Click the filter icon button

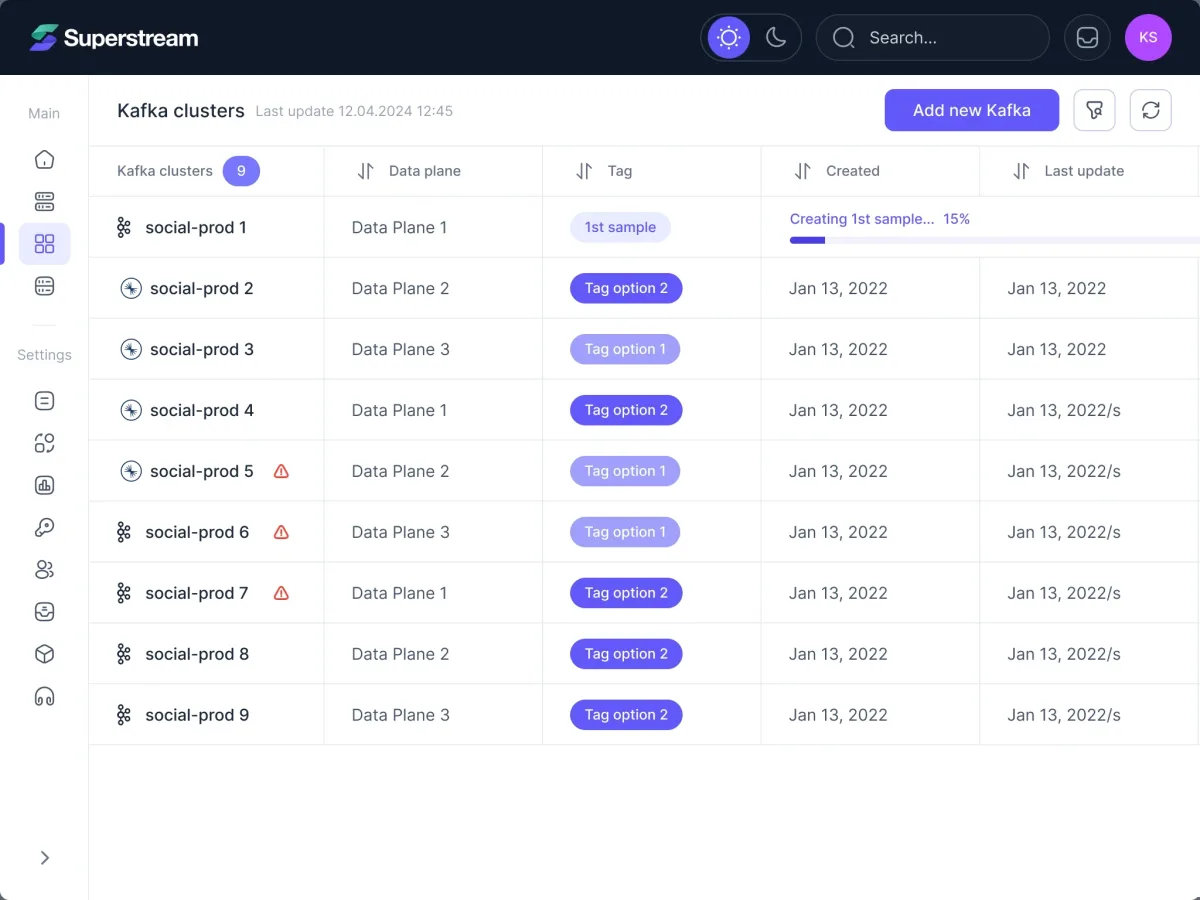pos(1094,110)
